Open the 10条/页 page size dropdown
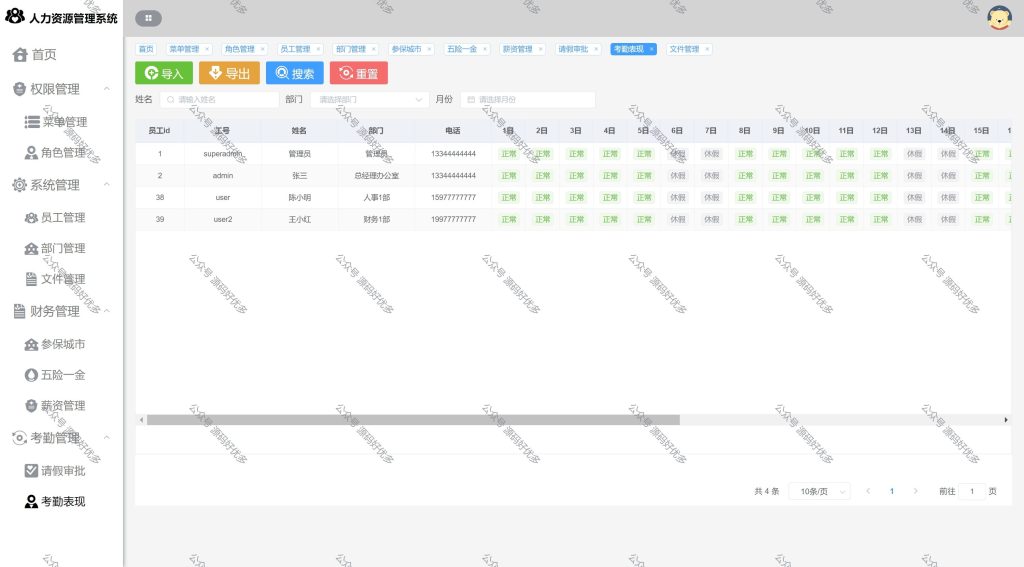Image resolution: width=1024 pixels, height=567 pixels. pyautogui.click(x=820, y=491)
